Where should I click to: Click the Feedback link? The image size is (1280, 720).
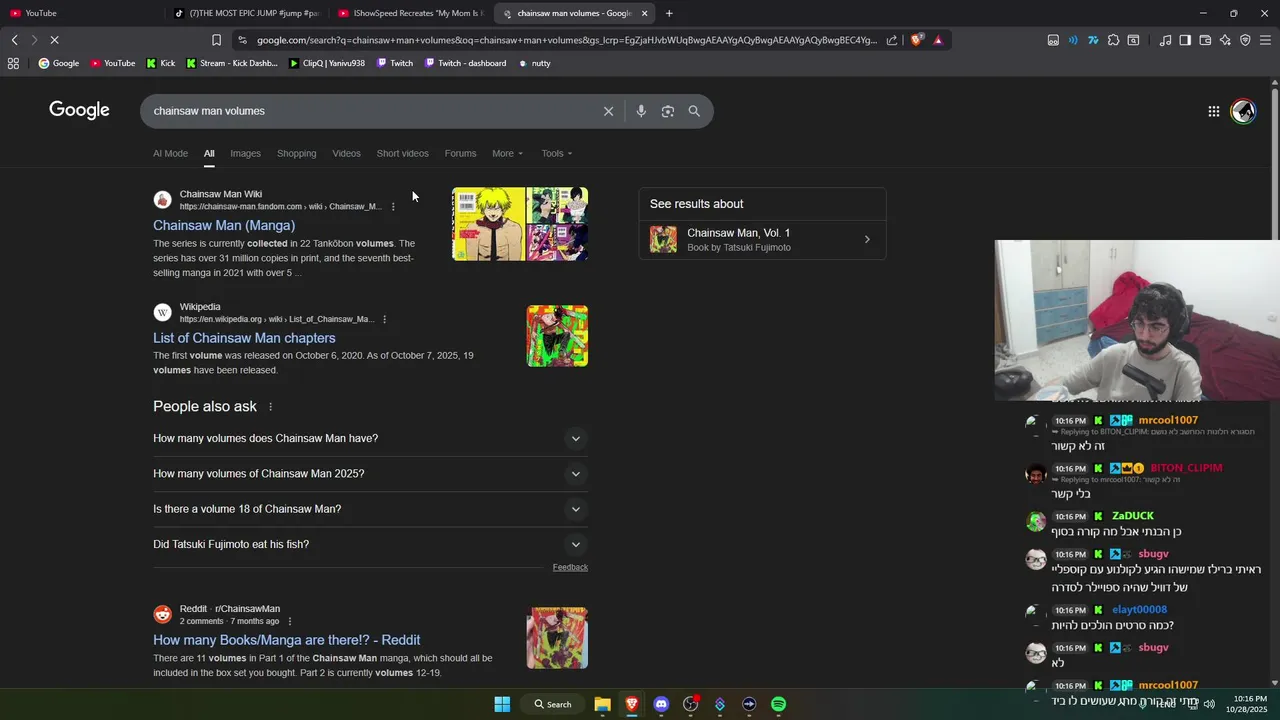pyautogui.click(x=570, y=567)
